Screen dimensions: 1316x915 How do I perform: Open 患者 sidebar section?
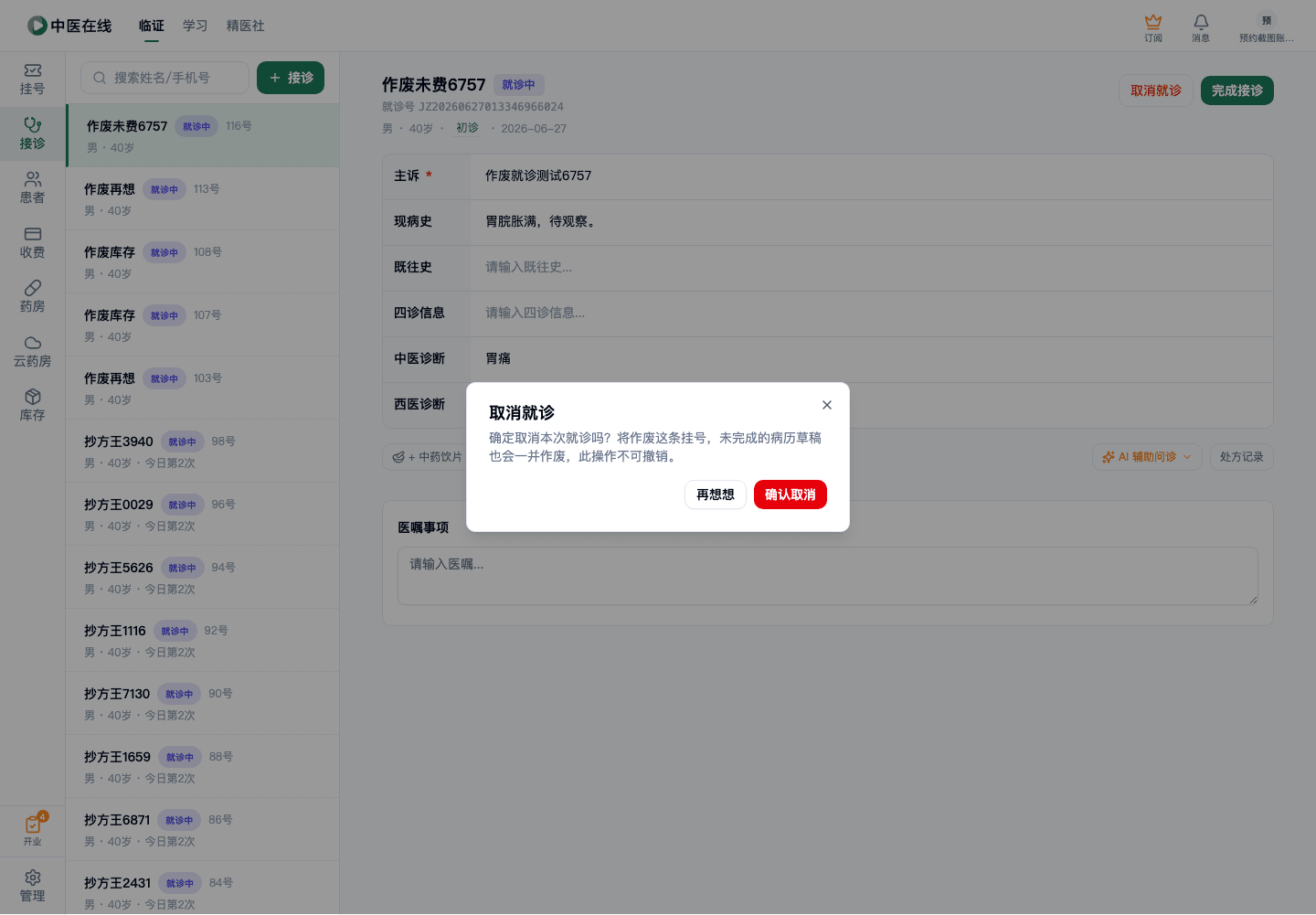33,187
